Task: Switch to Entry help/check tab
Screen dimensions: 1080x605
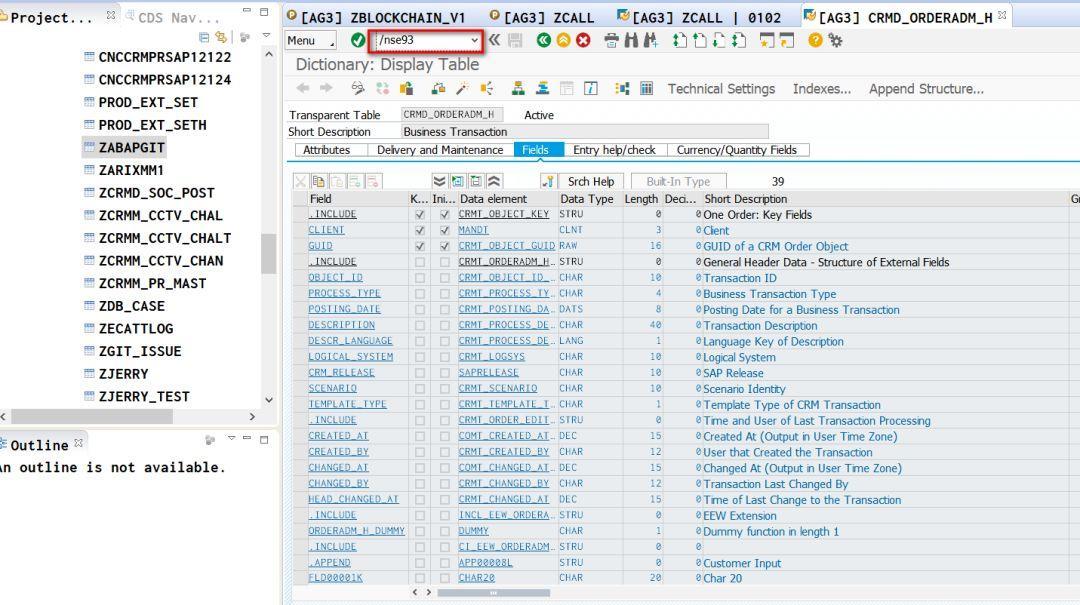Action: pyautogui.click(x=614, y=150)
